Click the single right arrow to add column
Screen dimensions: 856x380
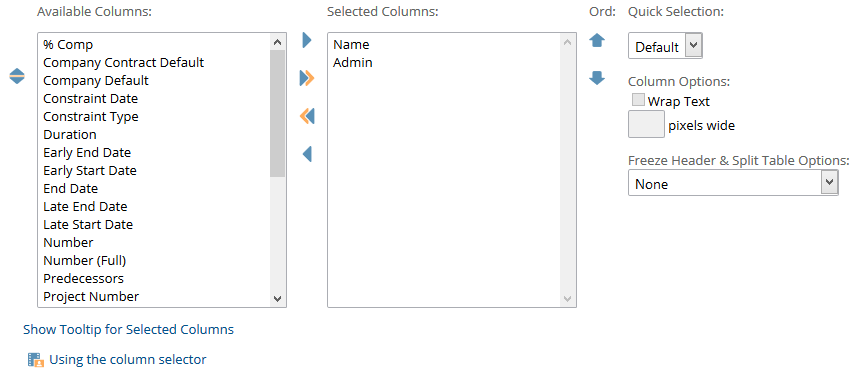307,40
